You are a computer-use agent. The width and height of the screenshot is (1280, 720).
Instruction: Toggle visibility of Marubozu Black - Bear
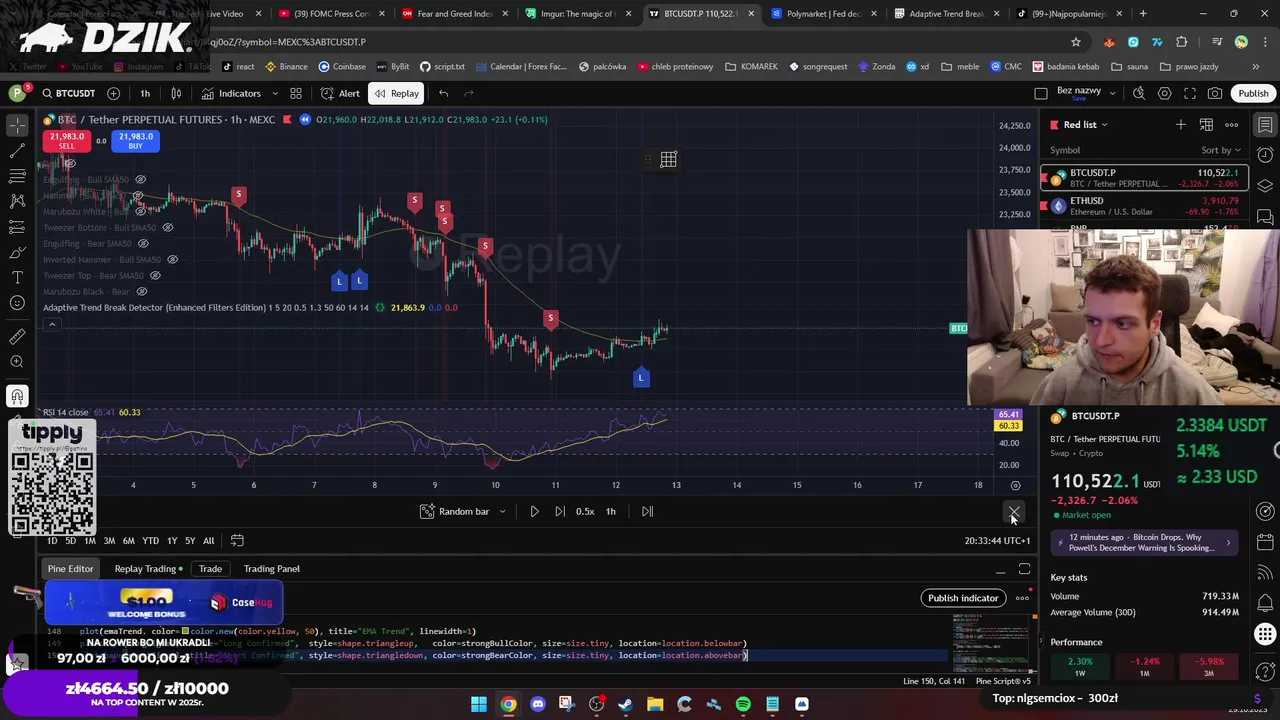[141, 292]
